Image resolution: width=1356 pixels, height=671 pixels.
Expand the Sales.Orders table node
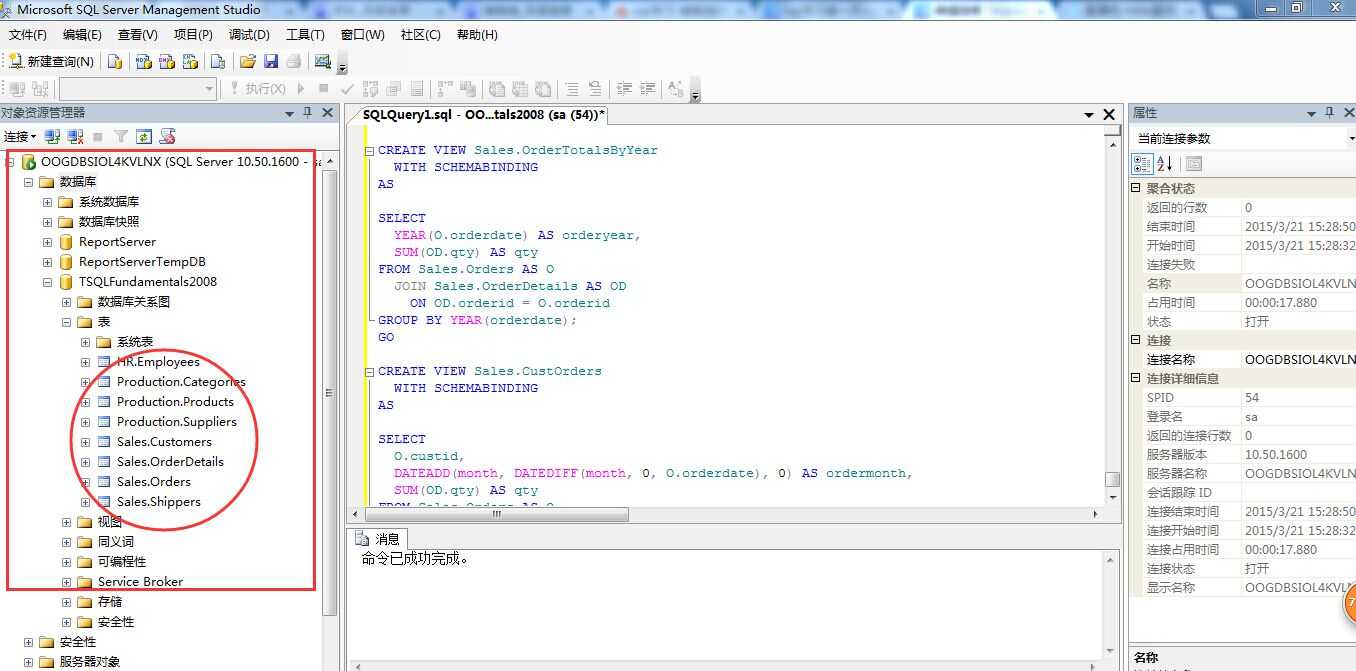point(85,482)
